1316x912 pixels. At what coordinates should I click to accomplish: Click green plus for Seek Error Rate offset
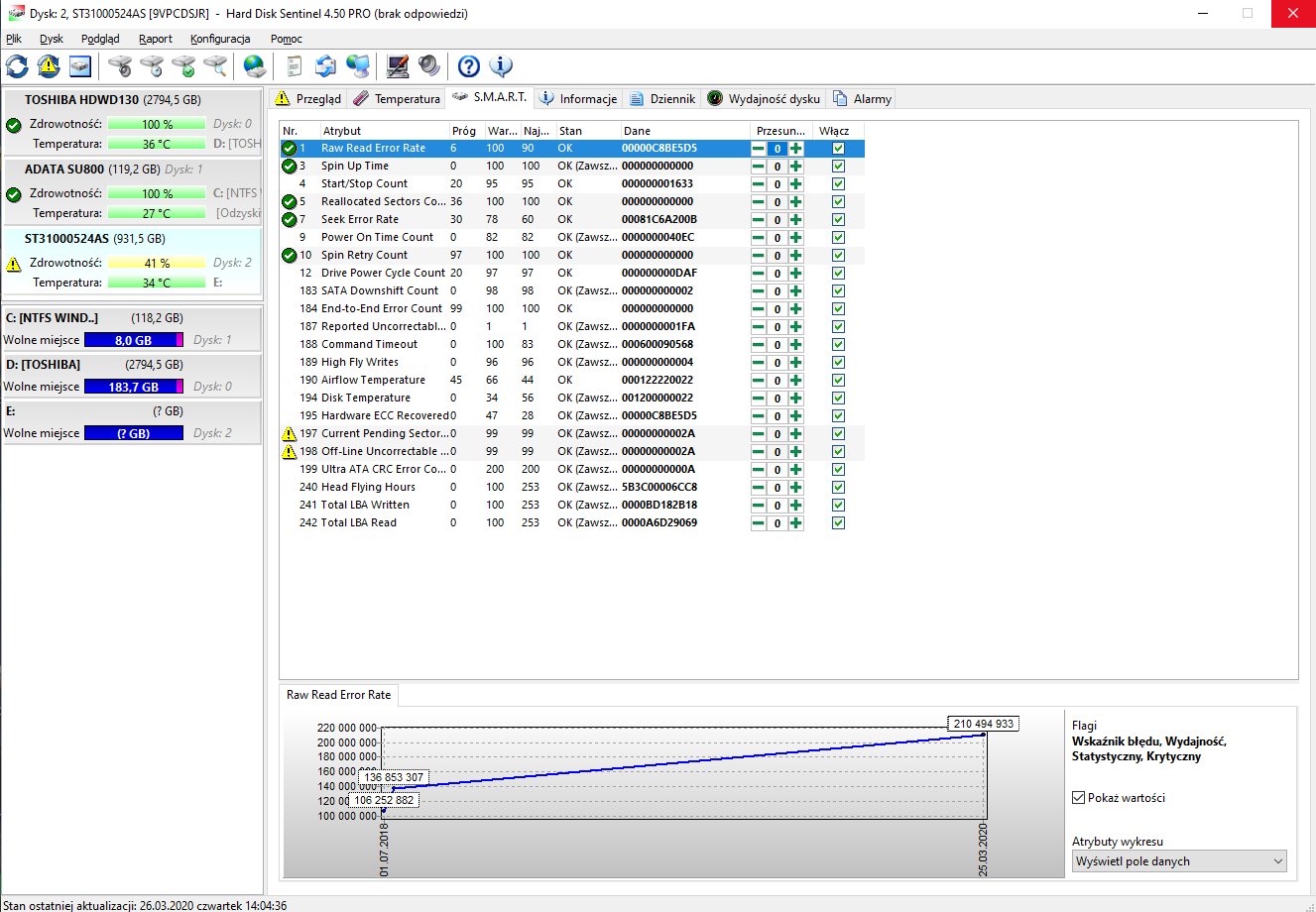tap(795, 220)
